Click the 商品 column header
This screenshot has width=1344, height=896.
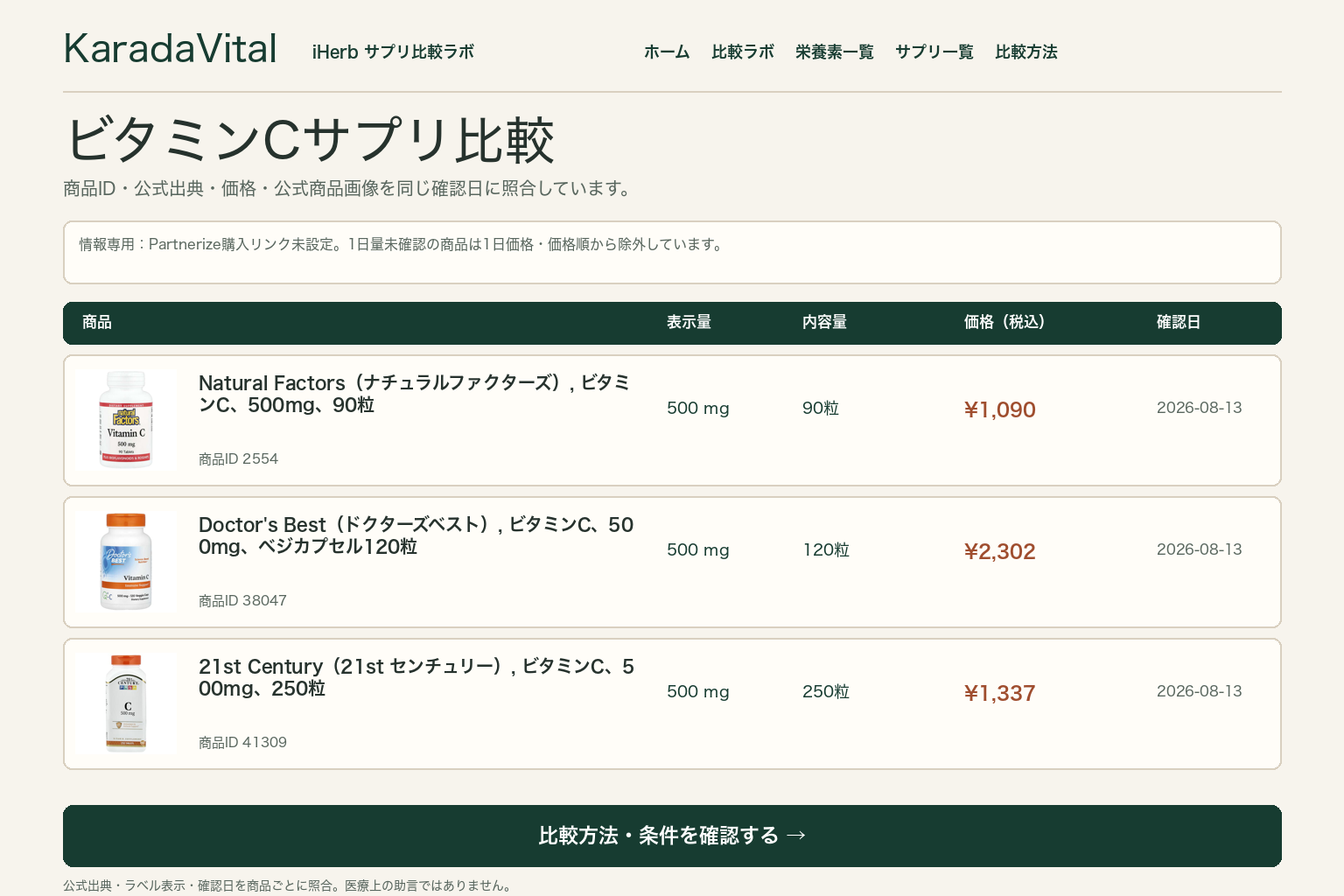click(x=97, y=322)
